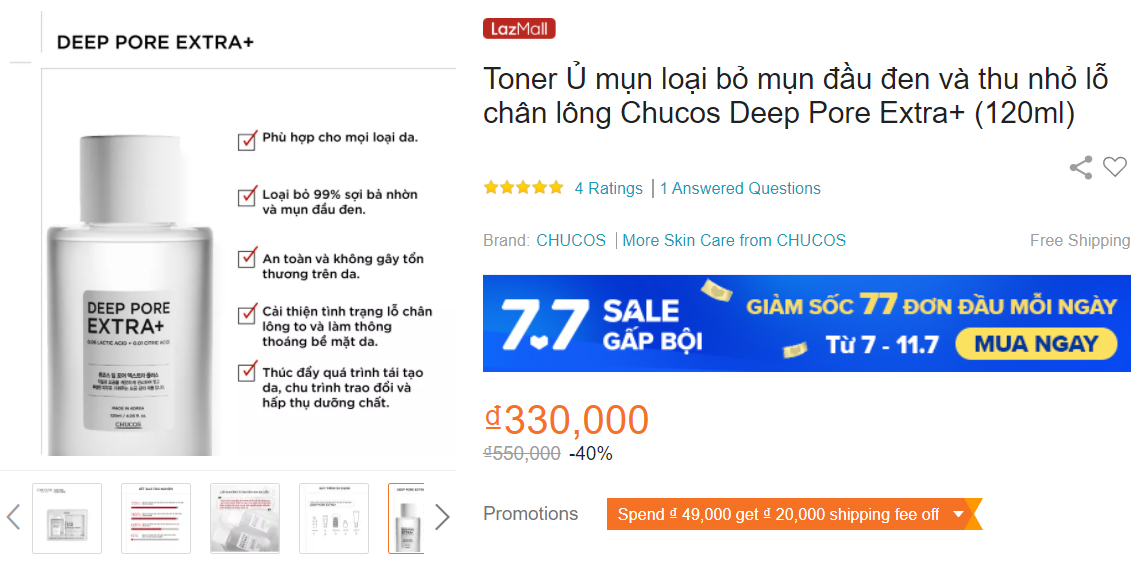Show previous thumbnails with left arrow
The height and width of the screenshot is (572, 1147).
coord(14,517)
